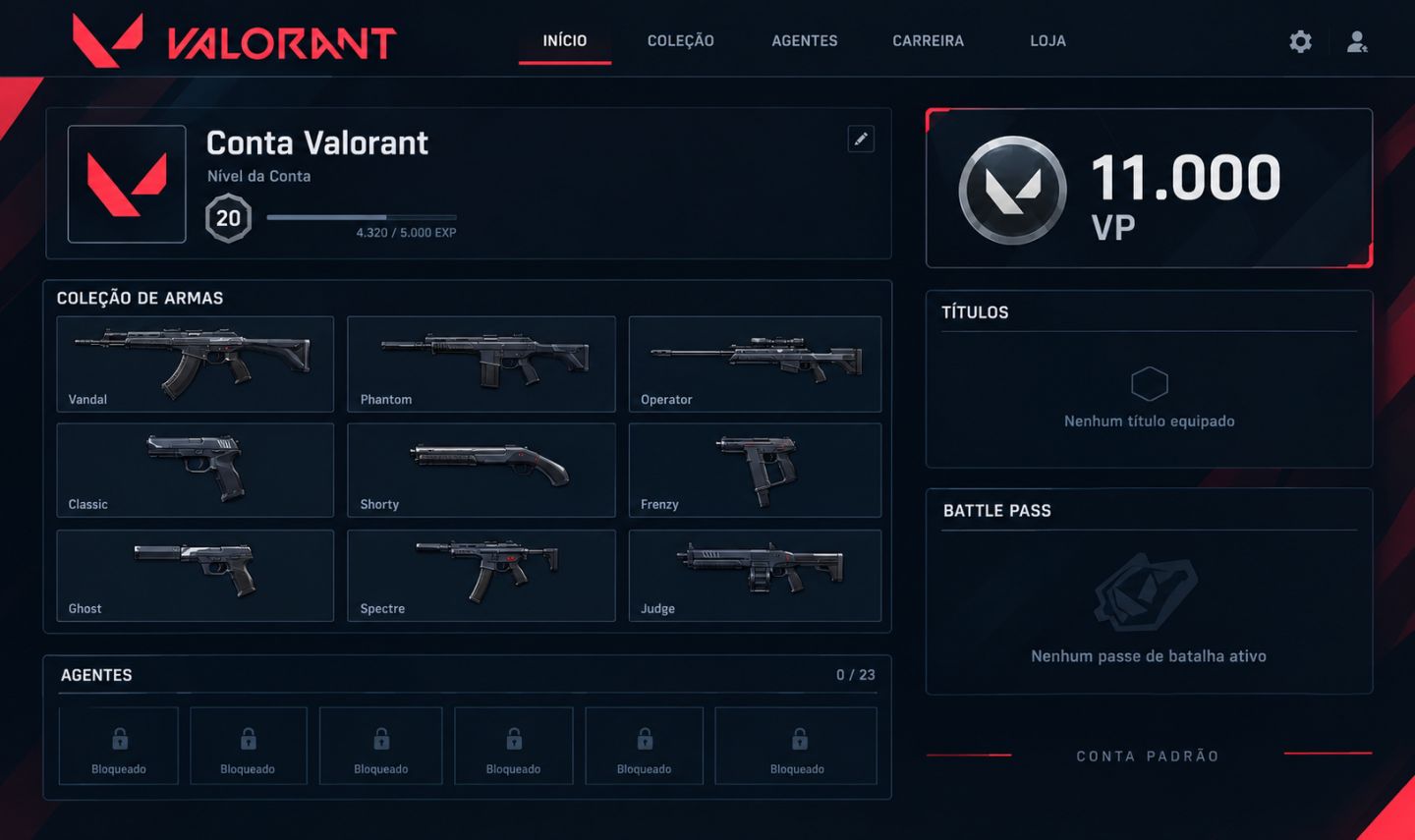The height and width of the screenshot is (840, 1415).
Task: Select the Frenzy weapon card
Action: (x=755, y=470)
